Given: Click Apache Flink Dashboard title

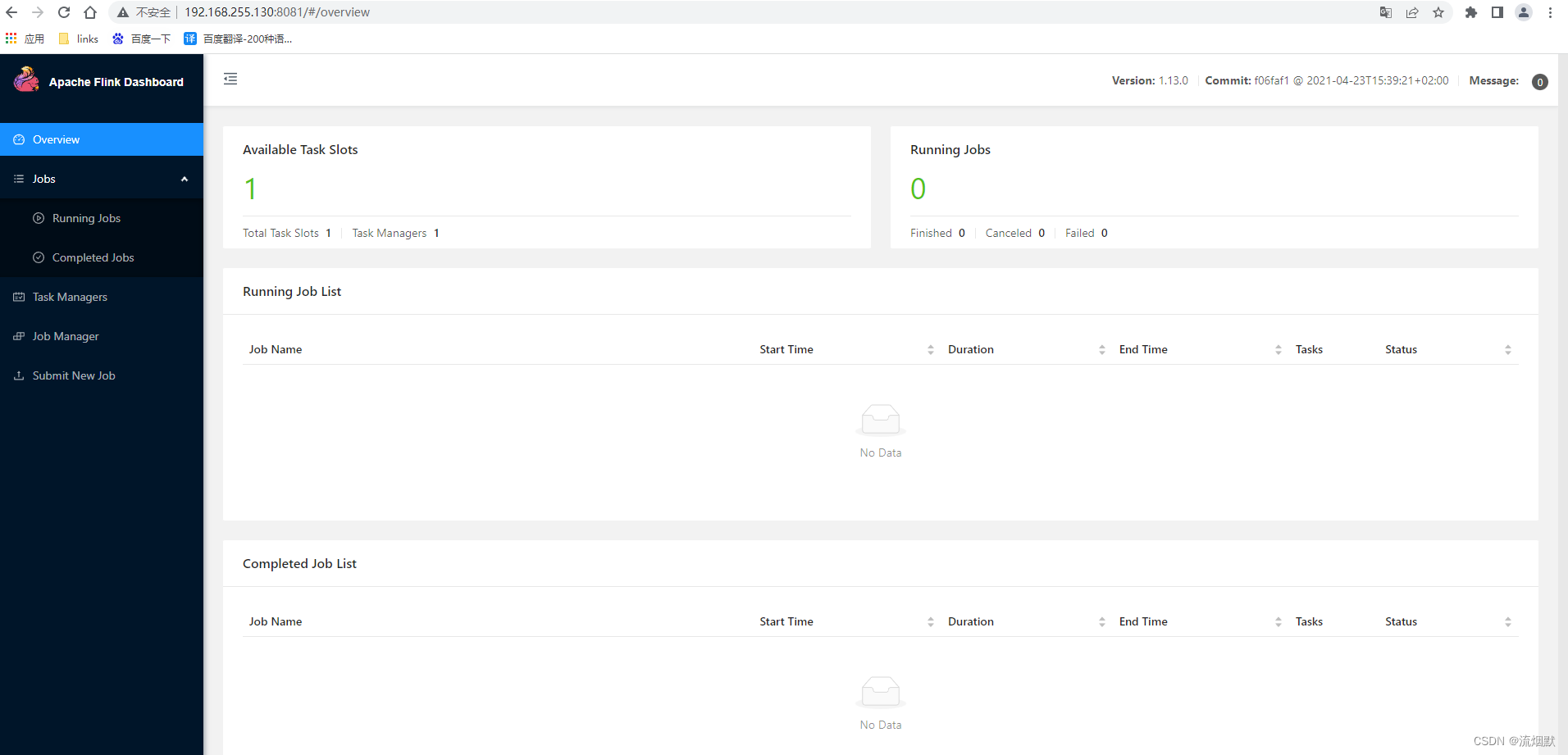Looking at the screenshot, I should tap(116, 82).
